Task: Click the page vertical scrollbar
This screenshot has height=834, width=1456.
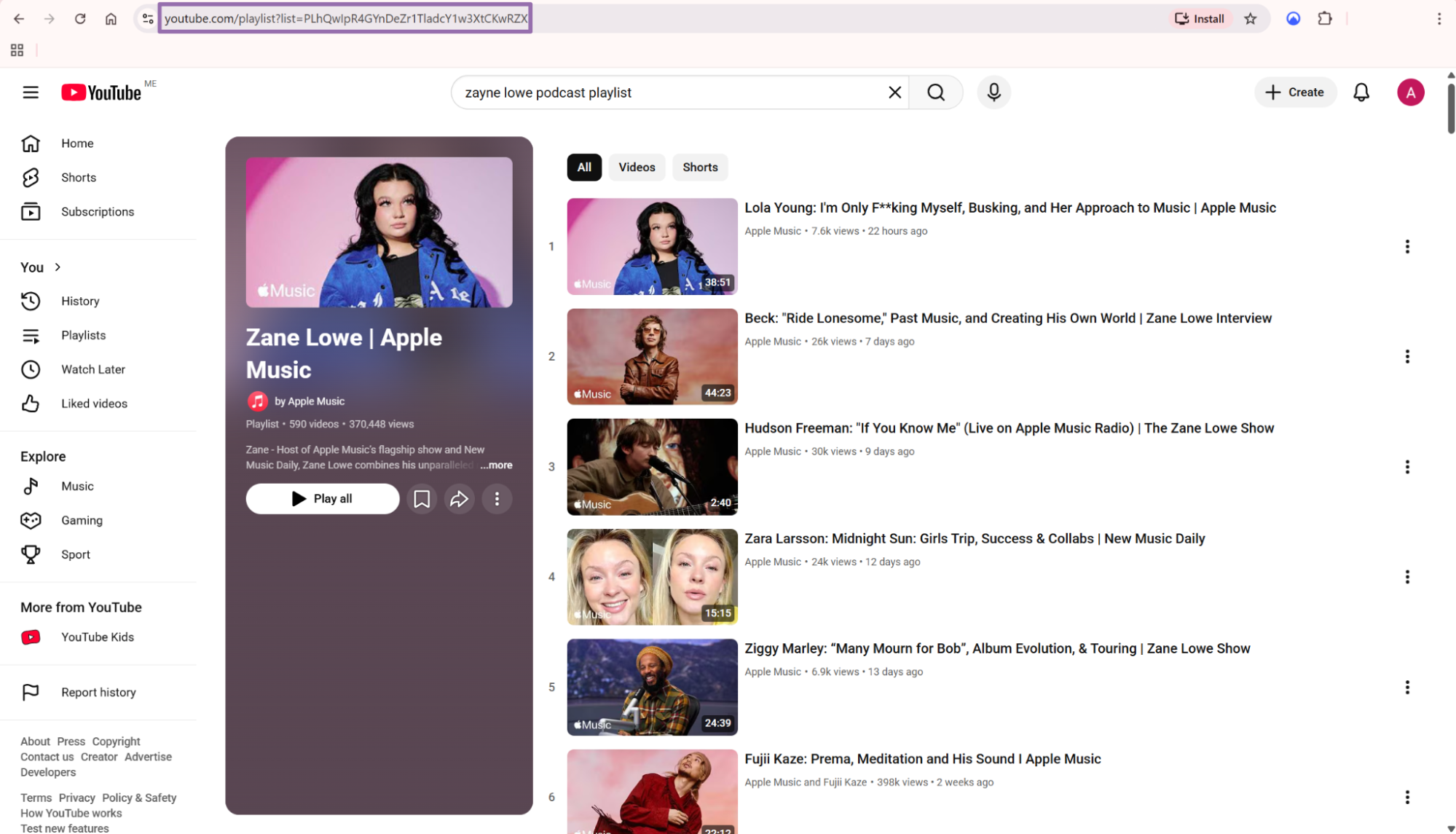Action: [1450, 107]
